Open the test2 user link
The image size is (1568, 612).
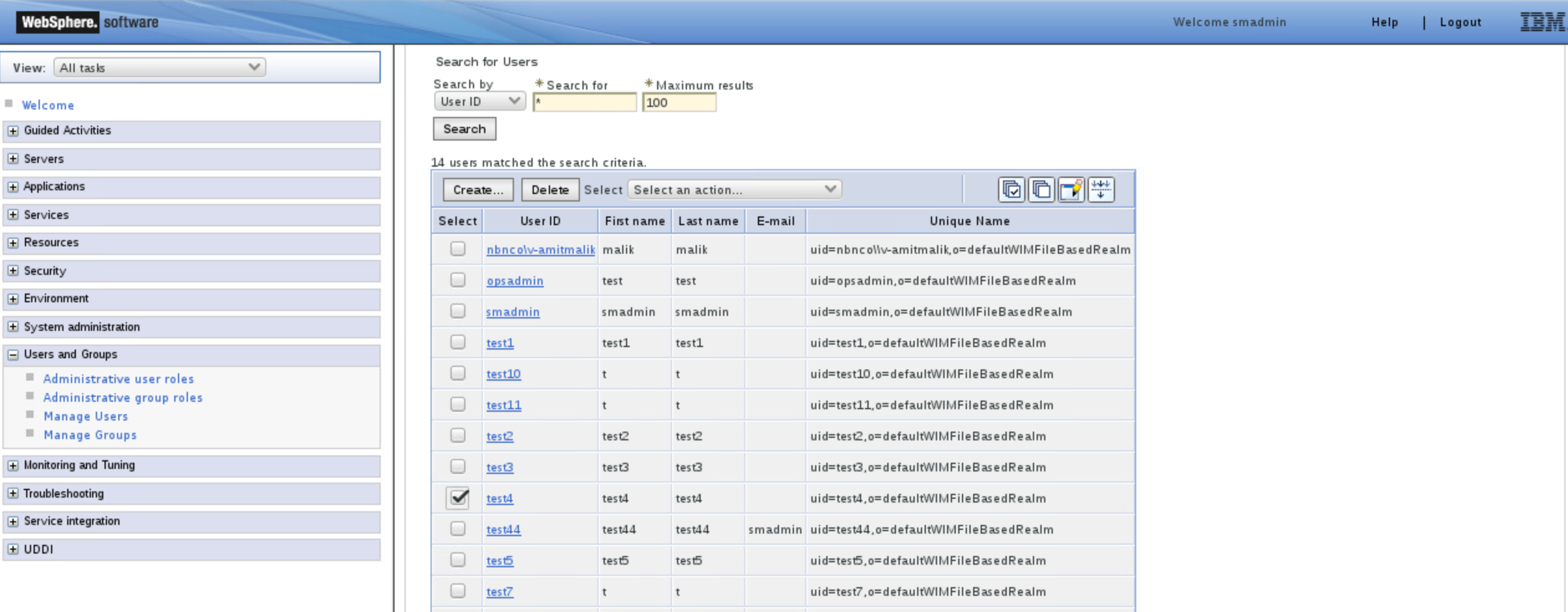click(x=500, y=436)
